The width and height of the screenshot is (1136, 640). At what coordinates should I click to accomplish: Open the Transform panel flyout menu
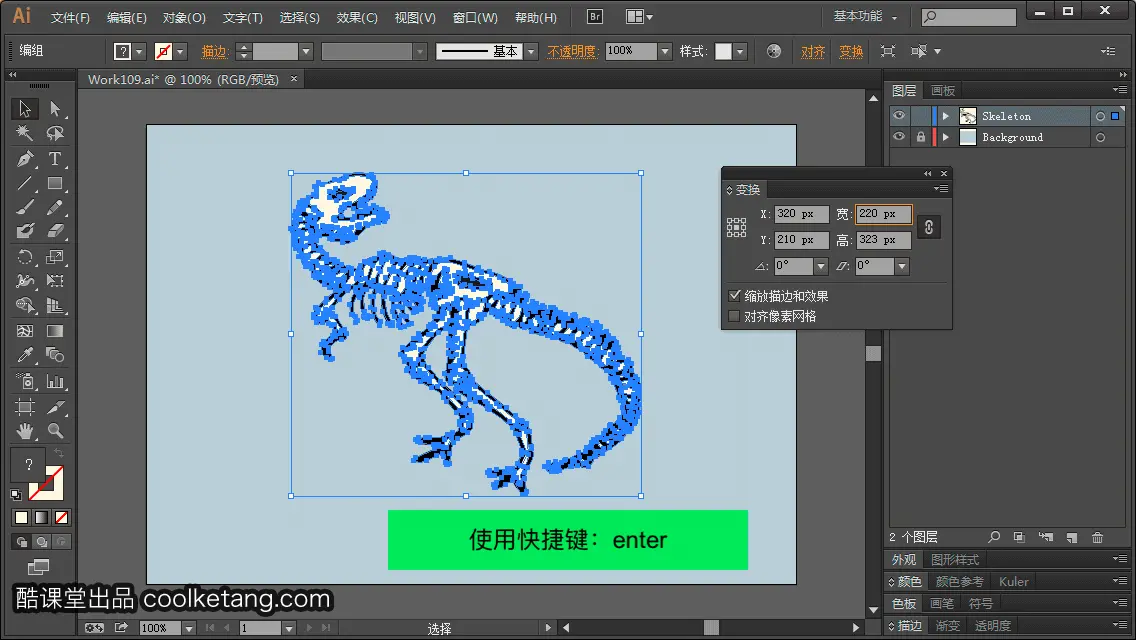coord(940,189)
